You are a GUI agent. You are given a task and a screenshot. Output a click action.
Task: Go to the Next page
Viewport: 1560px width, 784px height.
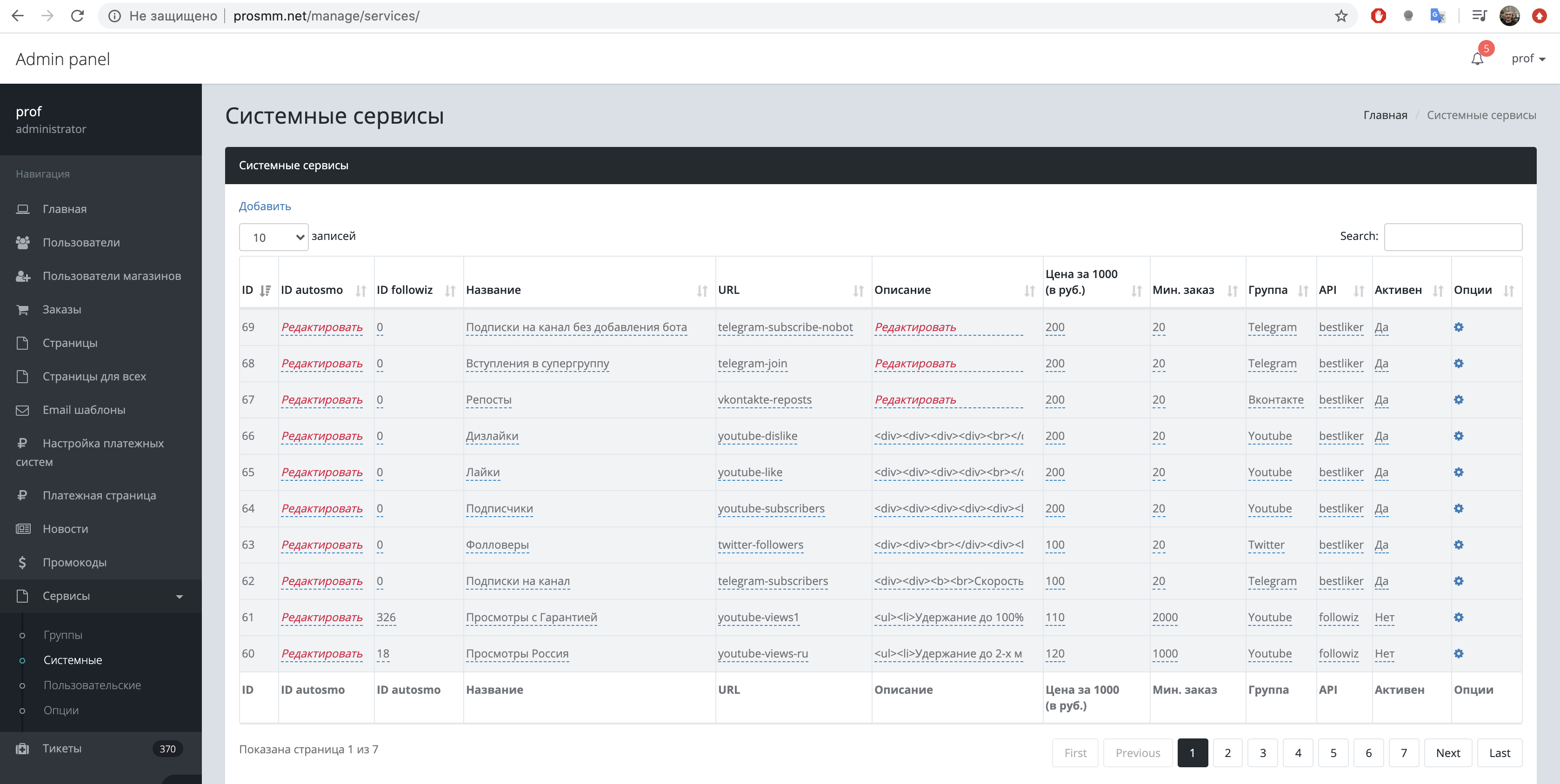(1447, 752)
